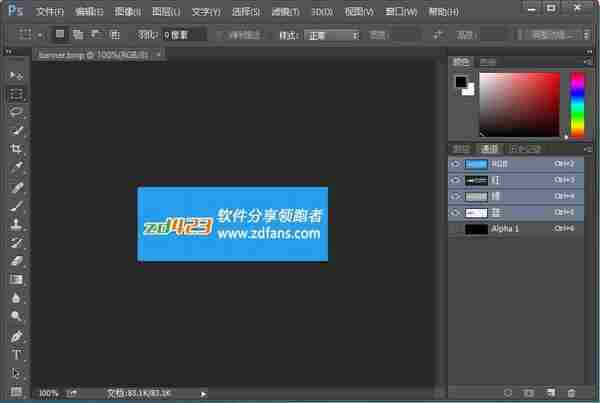Screen dimensions: 600x403
Task: Click the swap width and height icon
Action: (x=438, y=35)
